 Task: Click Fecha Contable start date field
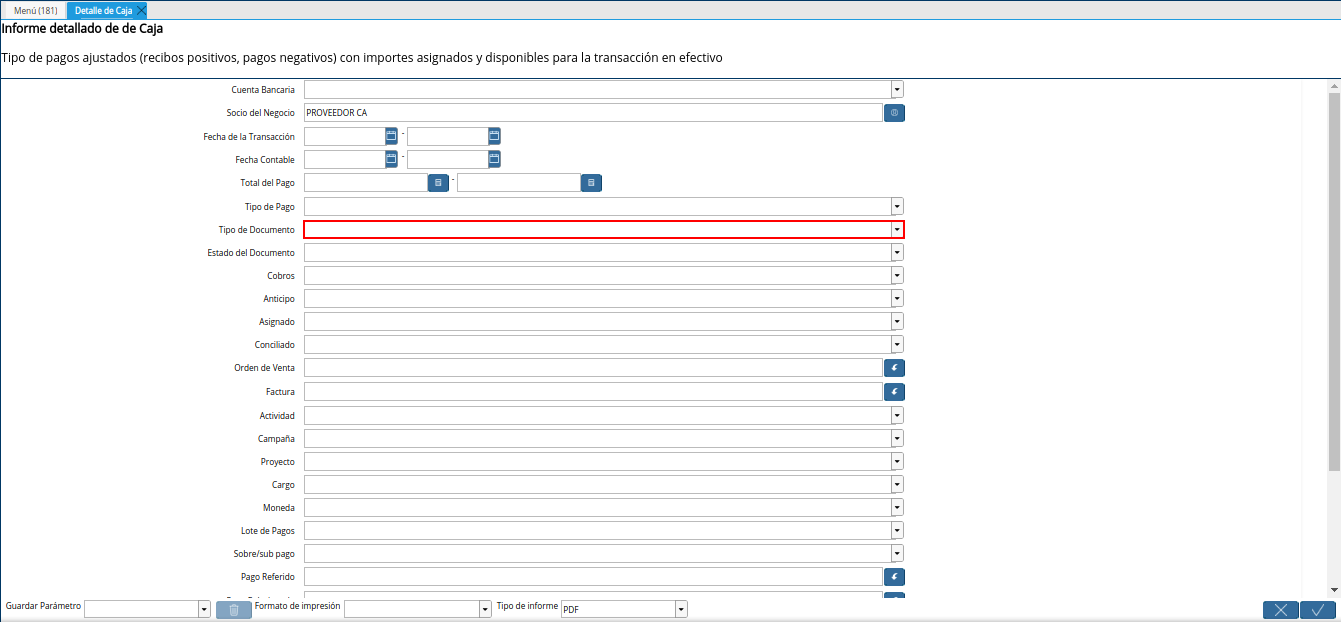(345, 159)
